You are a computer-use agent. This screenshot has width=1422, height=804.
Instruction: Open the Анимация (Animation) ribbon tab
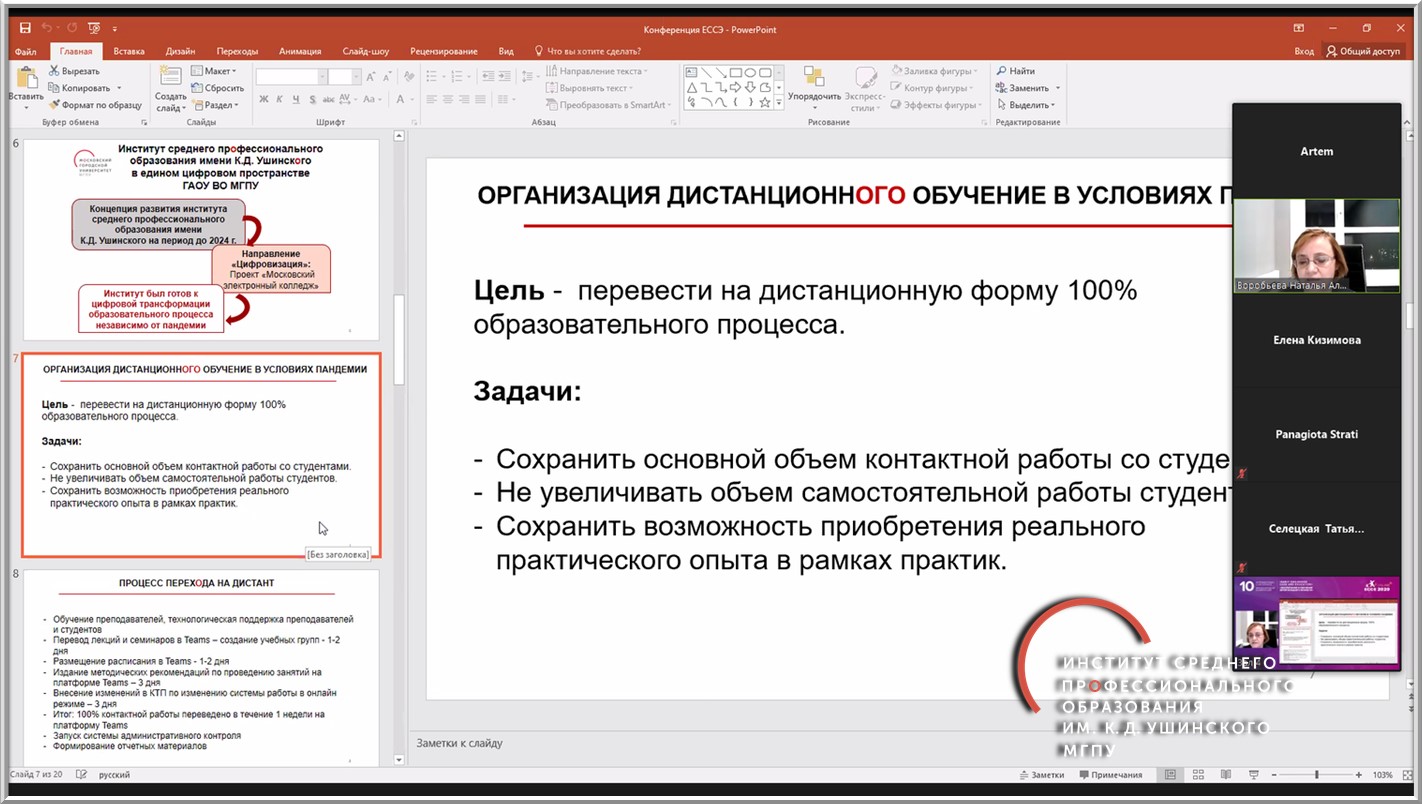(x=300, y=51)
